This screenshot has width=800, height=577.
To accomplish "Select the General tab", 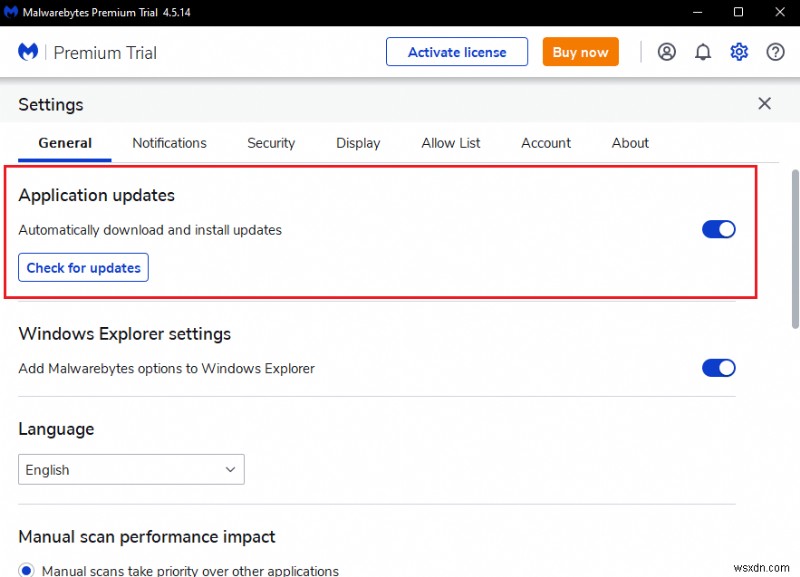I will tap(65, 143).
